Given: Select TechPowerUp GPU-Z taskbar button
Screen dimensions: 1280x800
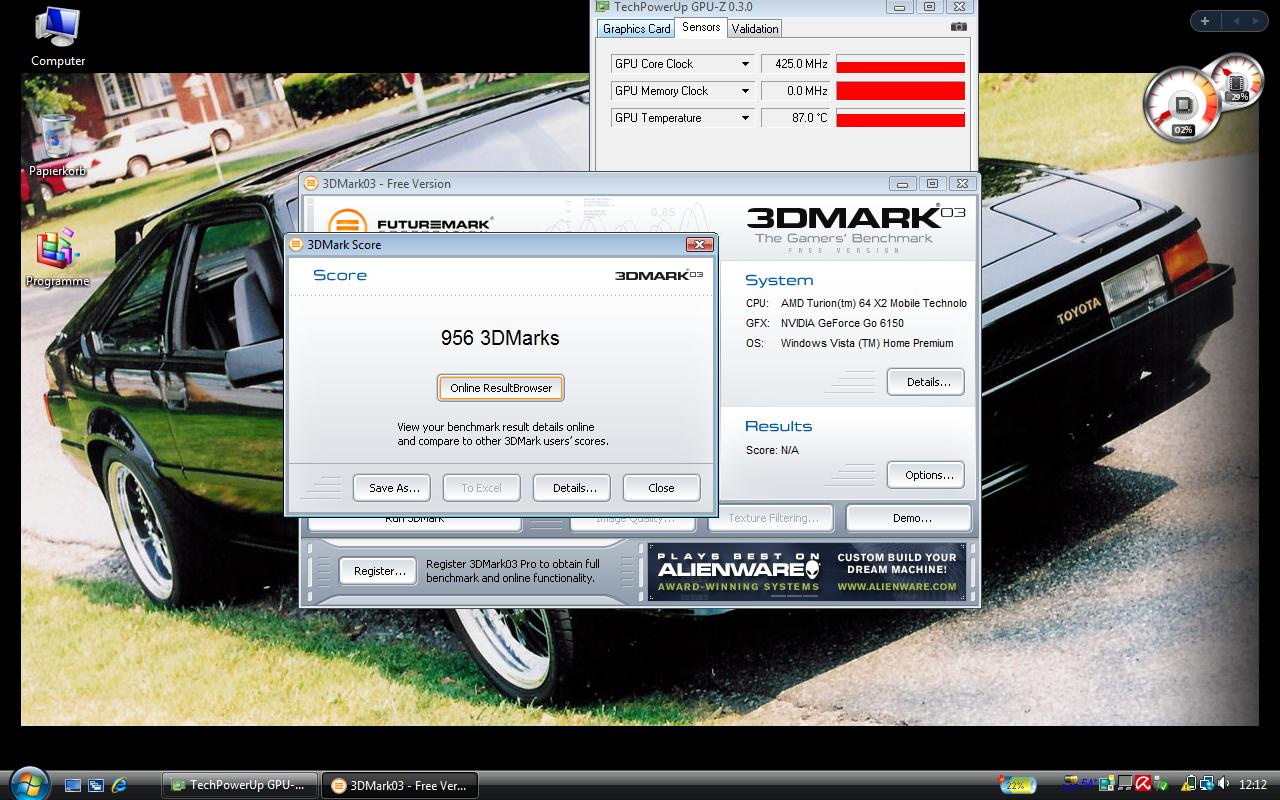Looking at the screenshot, I should tap(240, 785).
